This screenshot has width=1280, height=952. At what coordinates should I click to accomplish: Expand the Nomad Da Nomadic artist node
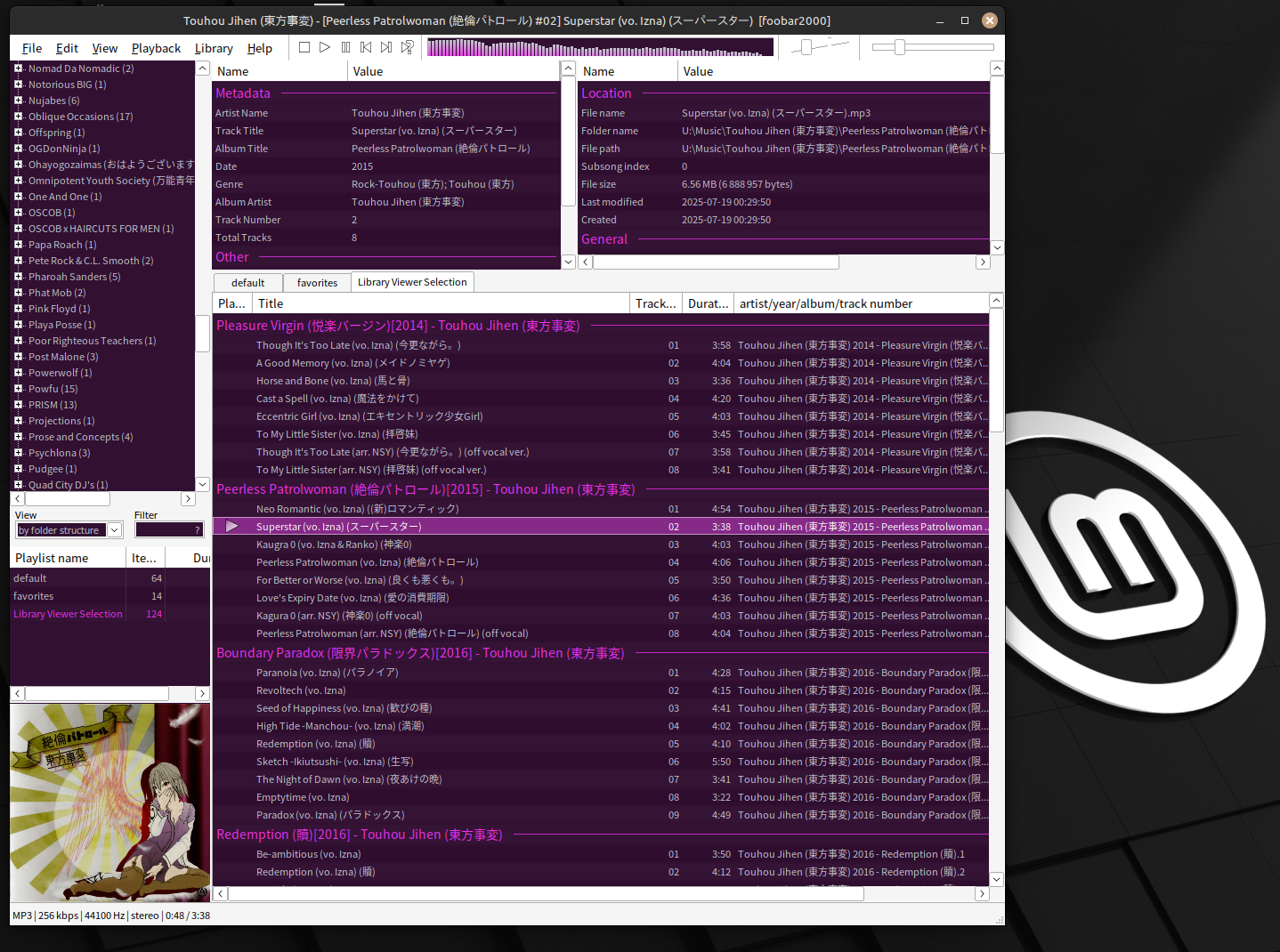click(18, 69)
